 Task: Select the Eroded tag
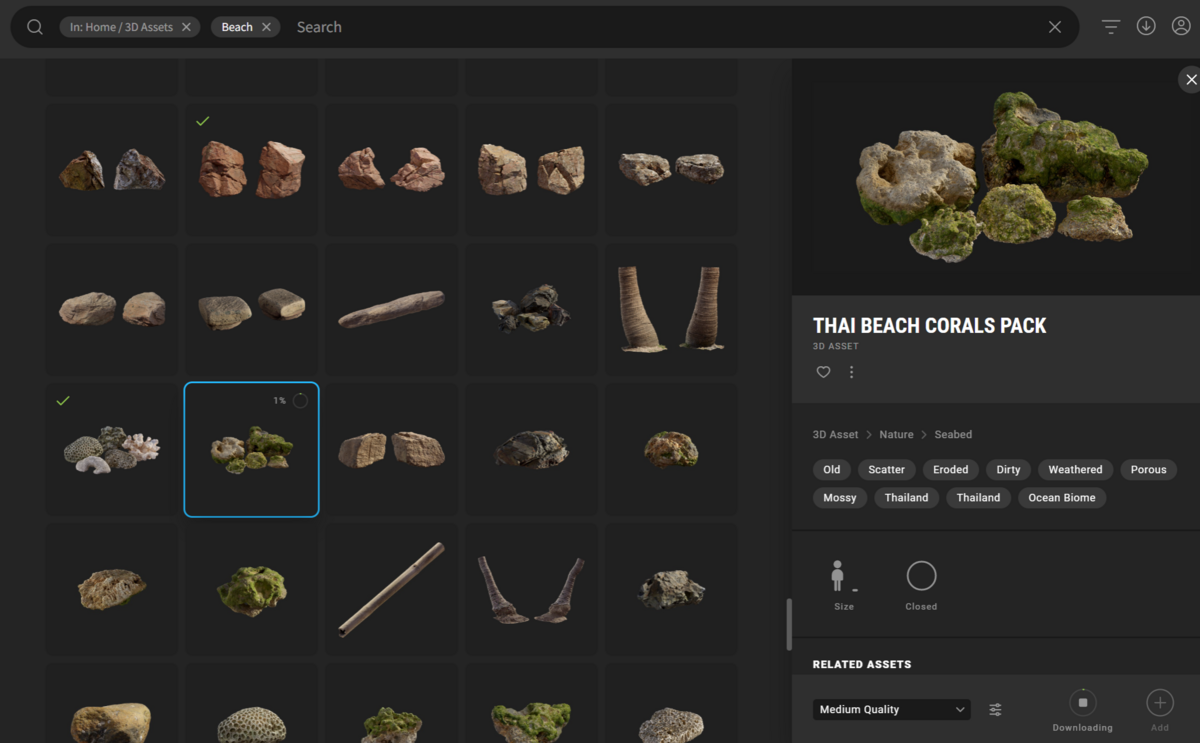tap(950, 469)
